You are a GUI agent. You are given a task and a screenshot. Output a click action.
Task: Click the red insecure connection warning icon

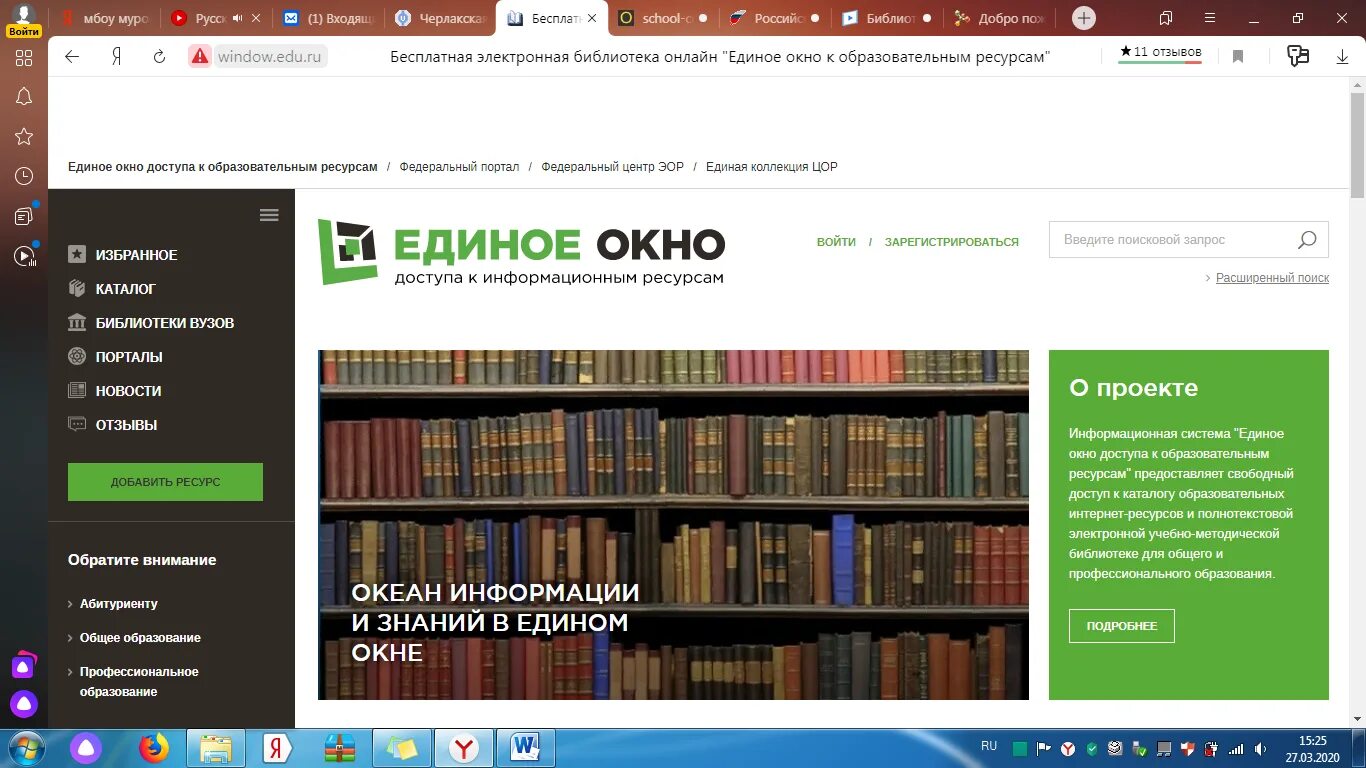click(x=200, y=57)
